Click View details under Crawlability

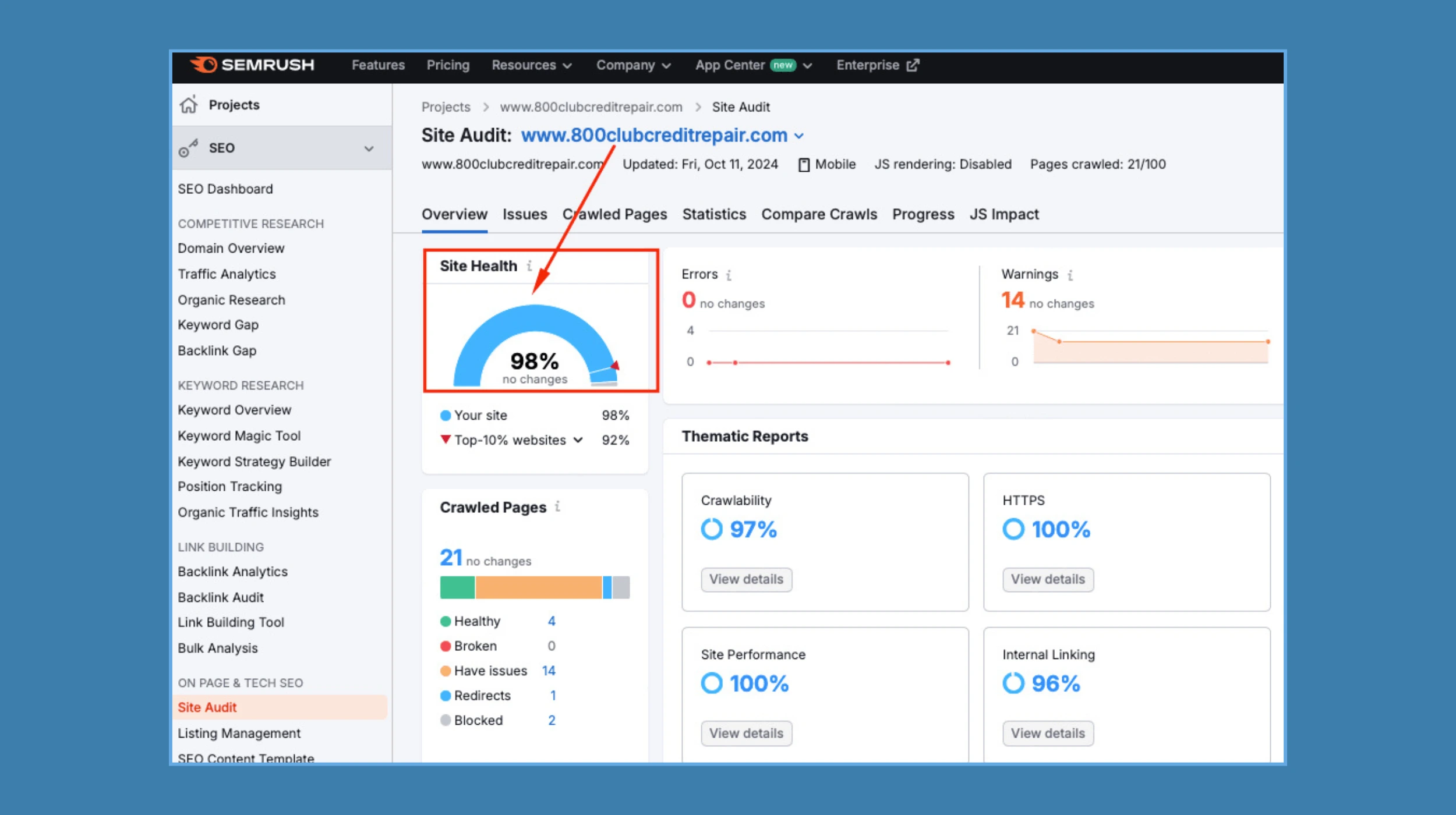745,579
